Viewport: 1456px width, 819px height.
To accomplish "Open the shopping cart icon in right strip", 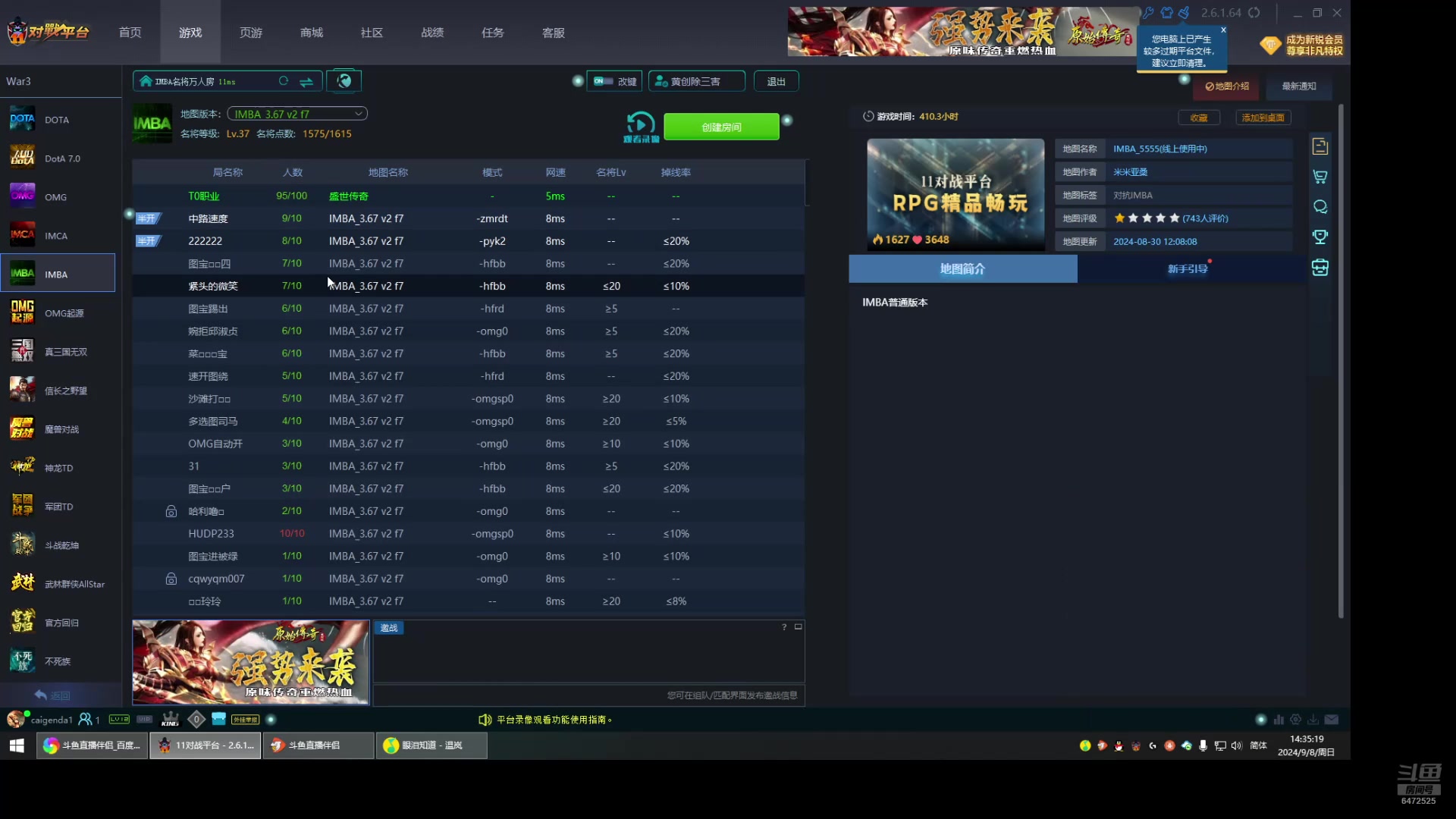I will click(1320, 177).
